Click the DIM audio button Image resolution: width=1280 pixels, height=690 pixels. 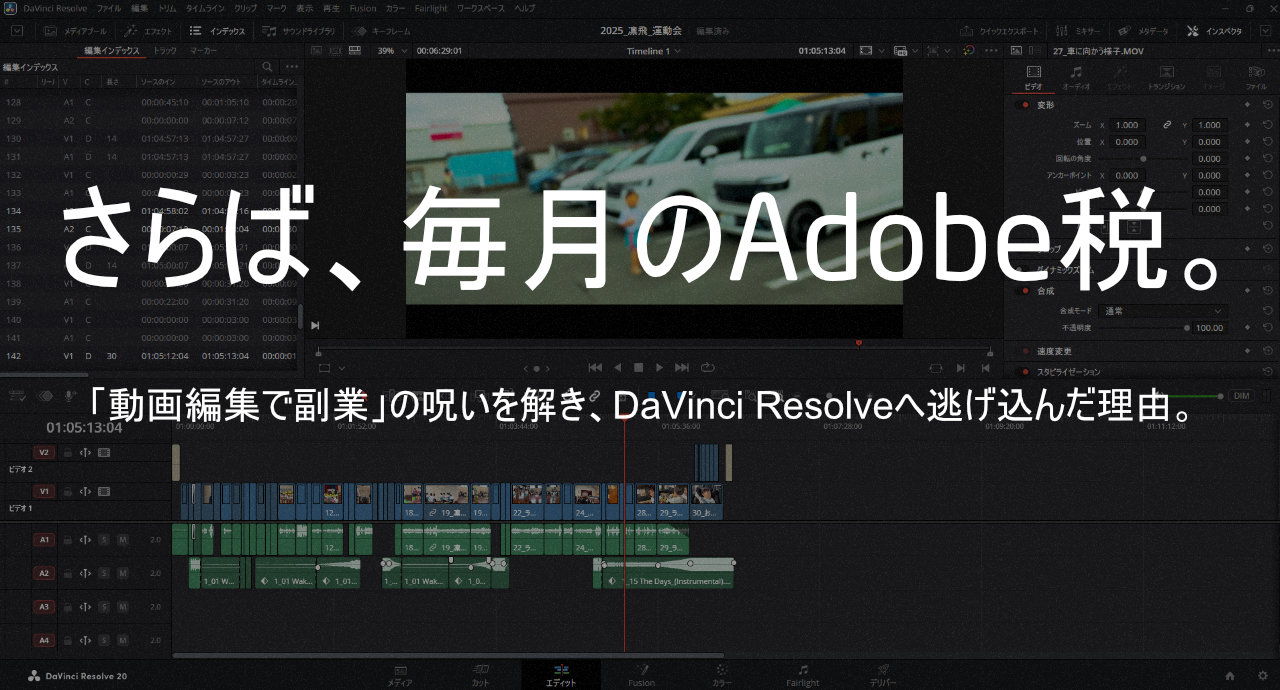[1241, 396]
